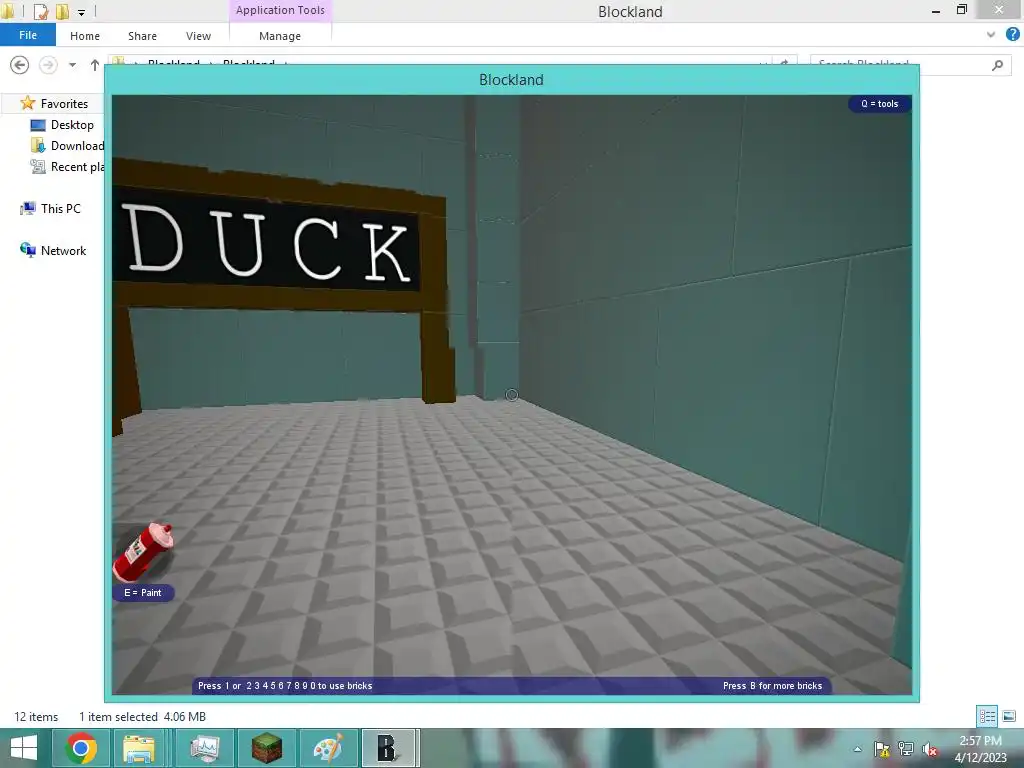Open File Explorer from taskbar
The height and width of the screenshot is (768, 1024).
pos(138,748)
